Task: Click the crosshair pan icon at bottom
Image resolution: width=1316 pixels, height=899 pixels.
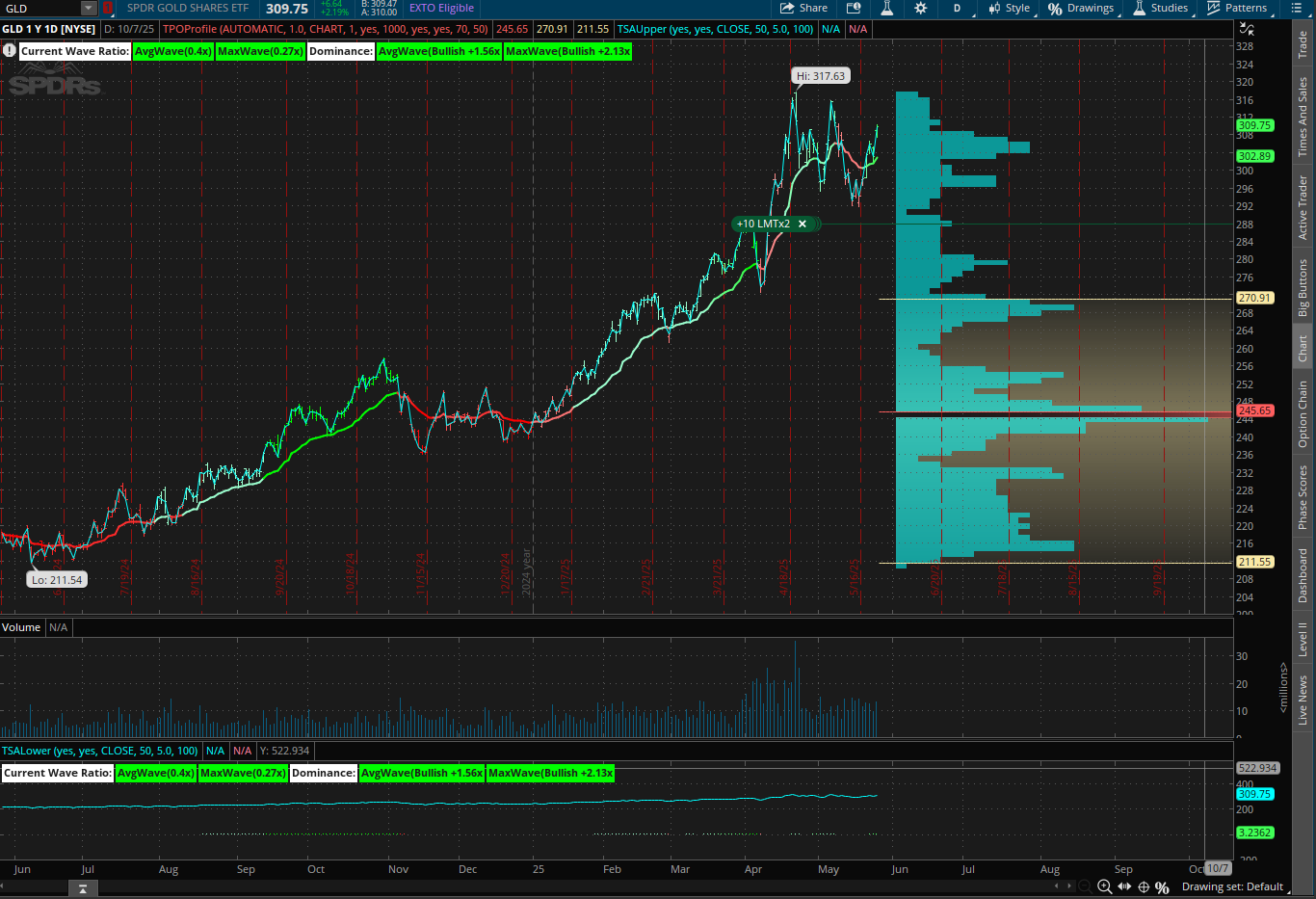Action: point(1144,886)
